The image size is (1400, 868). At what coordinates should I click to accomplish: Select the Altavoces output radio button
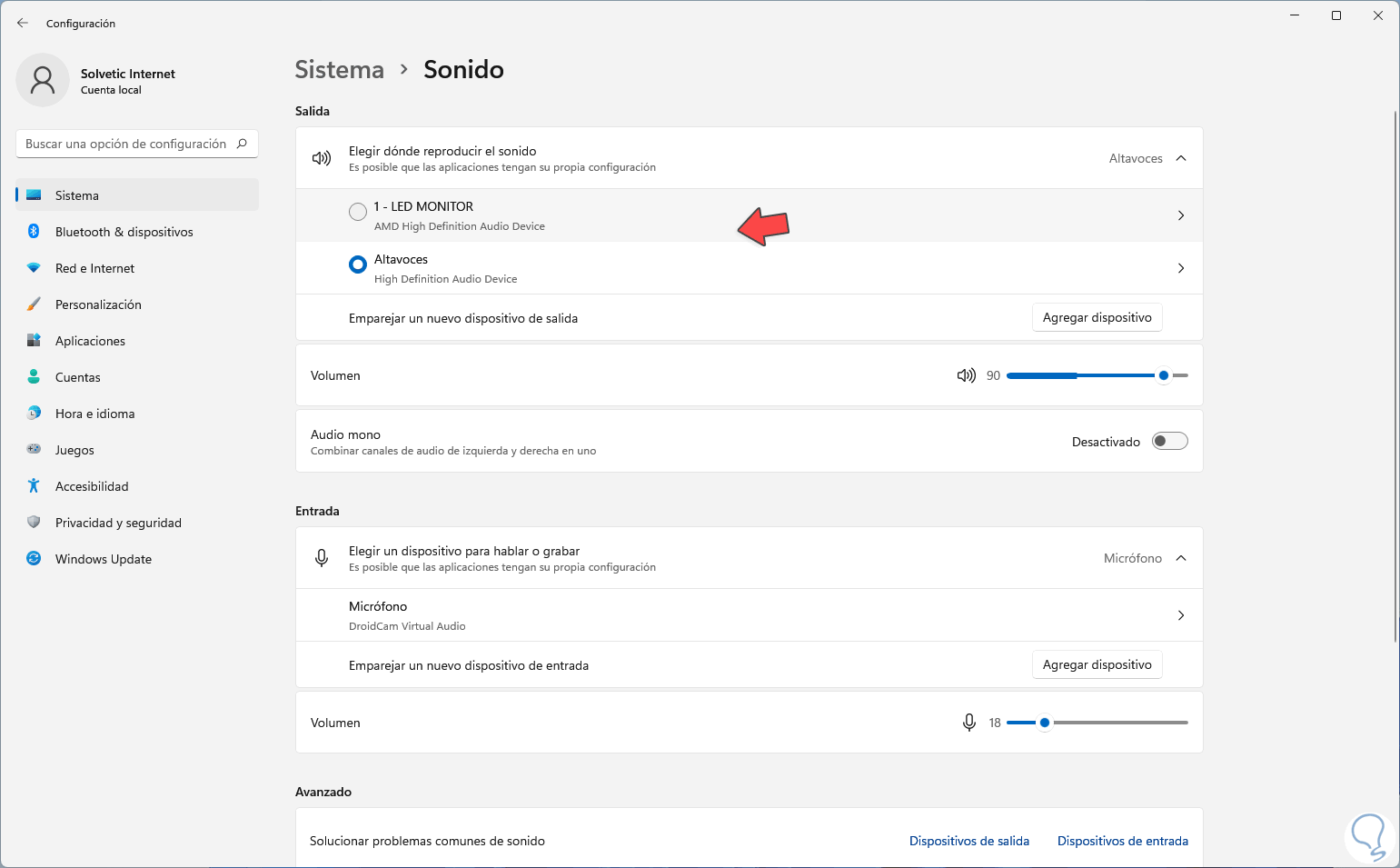[x=358, y=264]
